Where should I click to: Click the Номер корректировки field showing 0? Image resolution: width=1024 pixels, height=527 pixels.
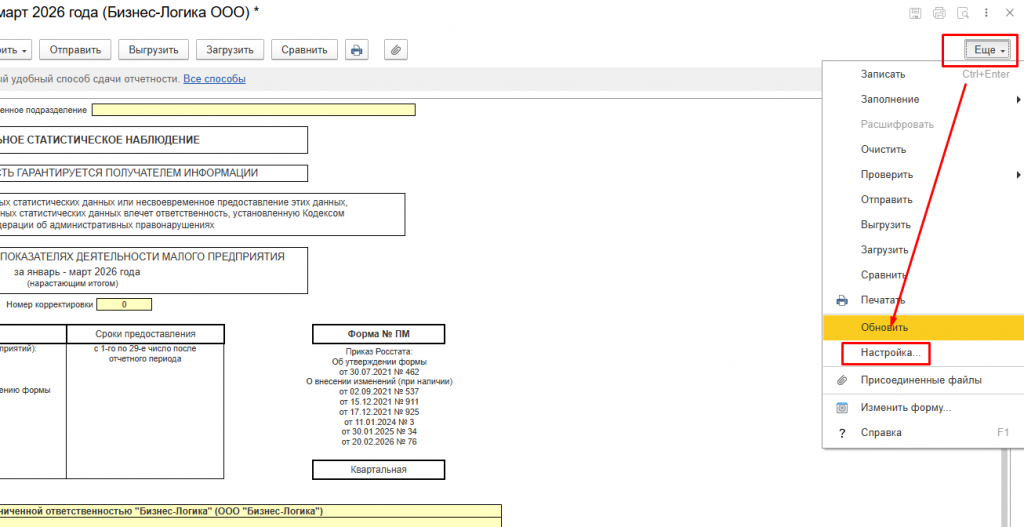(124, 304)
